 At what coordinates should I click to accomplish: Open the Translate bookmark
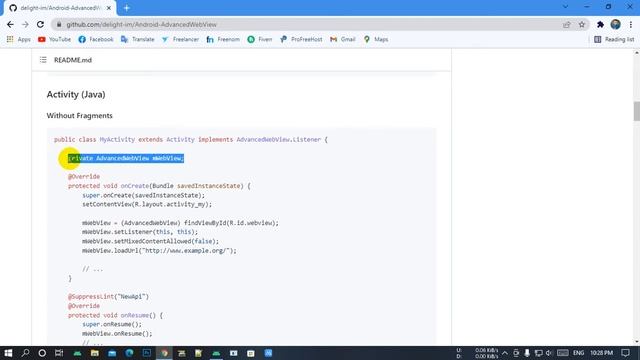[x=138, y=39]
